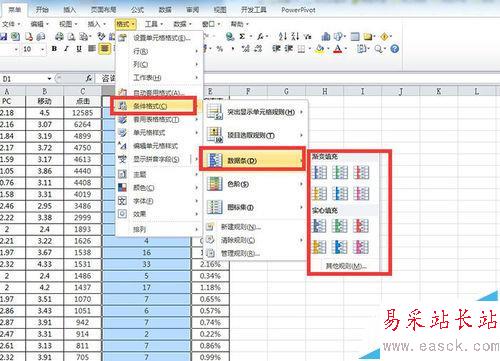500x361 pixels.
Task: Select the blue solid fill data bar
Action: (319, 226)
